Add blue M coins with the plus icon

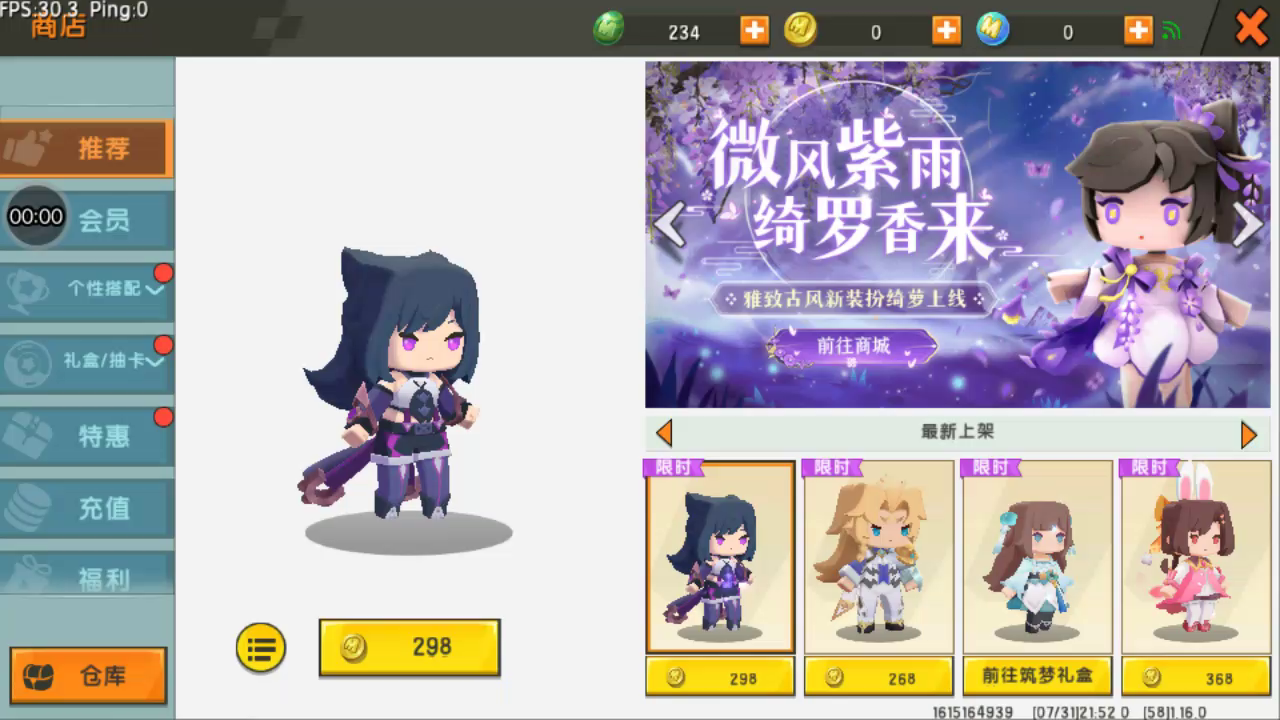pos(1138,31)
